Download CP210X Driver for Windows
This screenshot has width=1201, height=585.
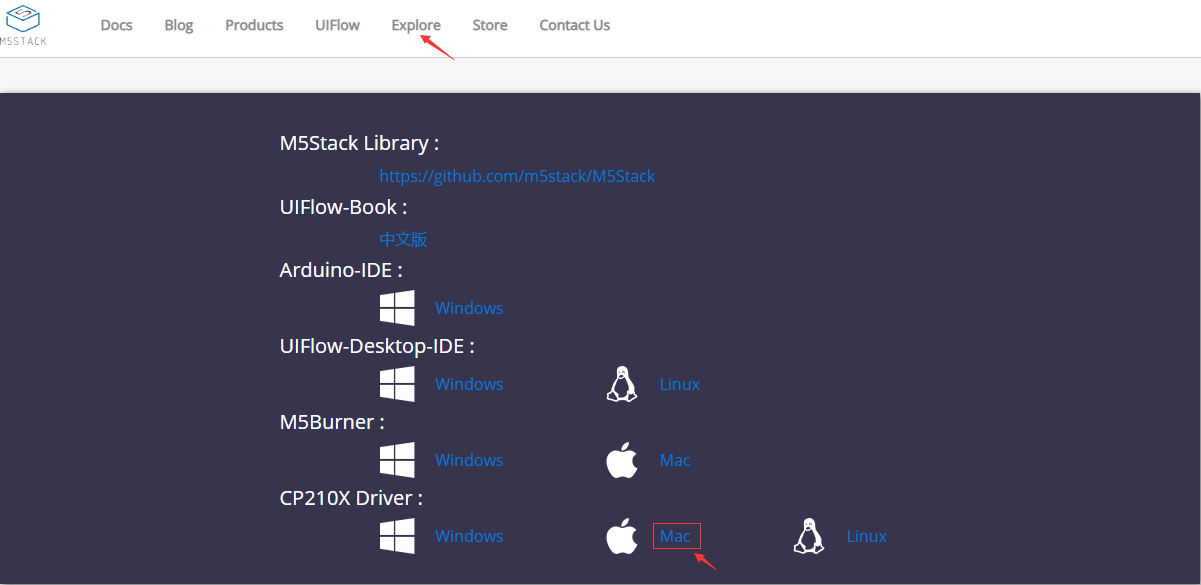(x=469, y=536)
